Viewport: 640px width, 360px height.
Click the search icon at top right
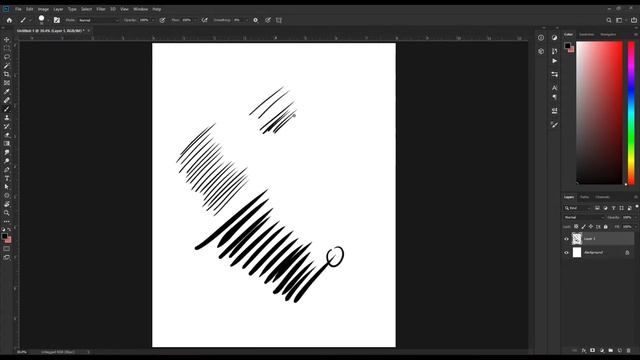(609, 20)
